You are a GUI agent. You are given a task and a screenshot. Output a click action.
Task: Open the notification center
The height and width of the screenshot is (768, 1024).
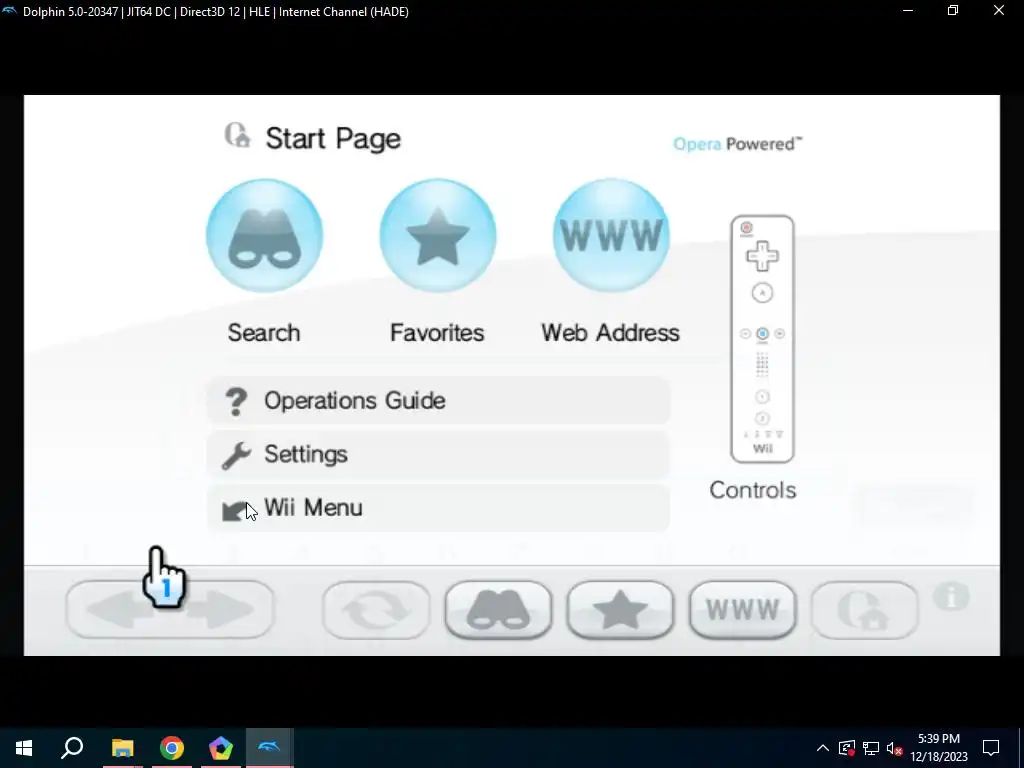pos(991,748)
